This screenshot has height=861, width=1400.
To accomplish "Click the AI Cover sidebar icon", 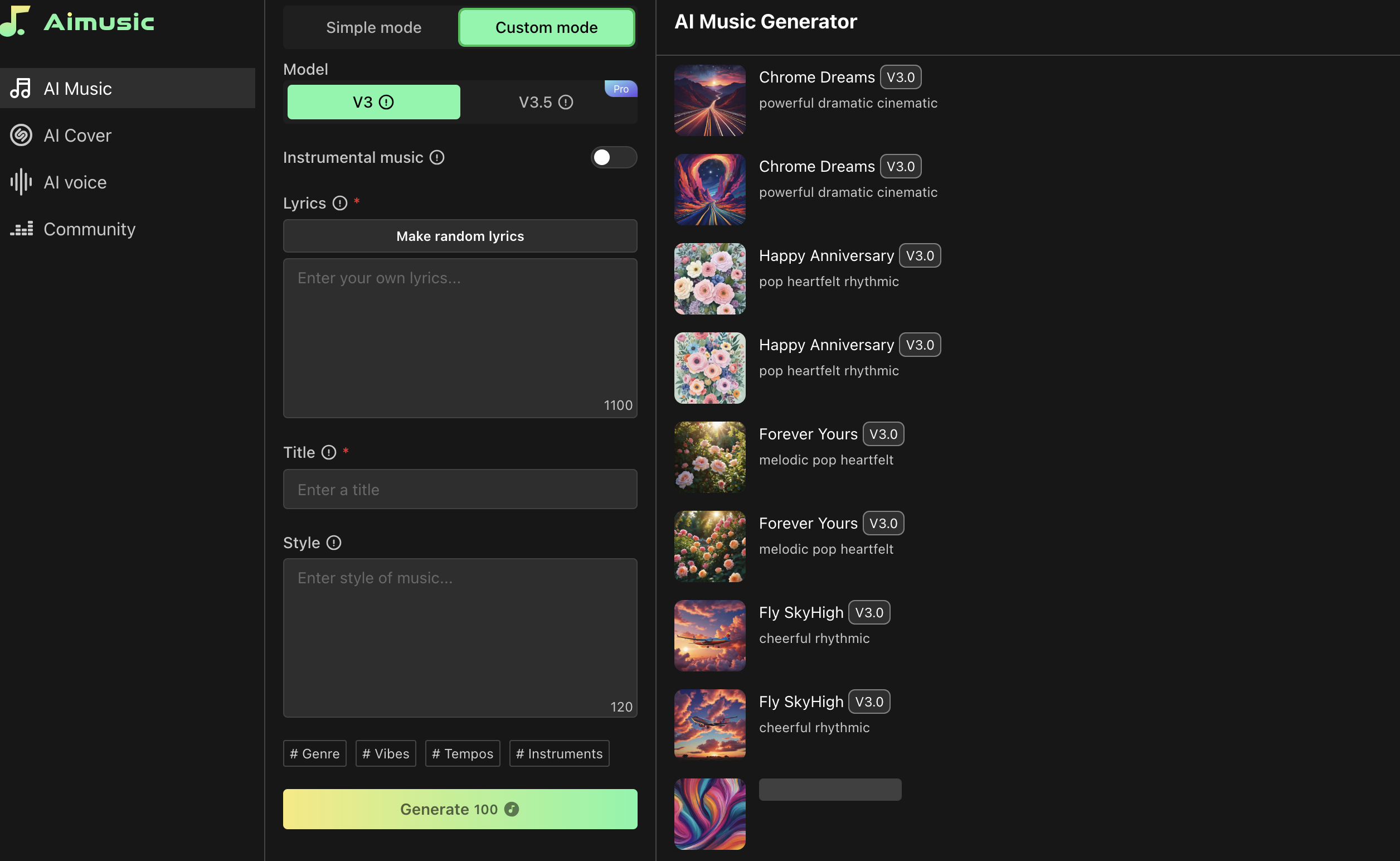I will tap(21, 134).
